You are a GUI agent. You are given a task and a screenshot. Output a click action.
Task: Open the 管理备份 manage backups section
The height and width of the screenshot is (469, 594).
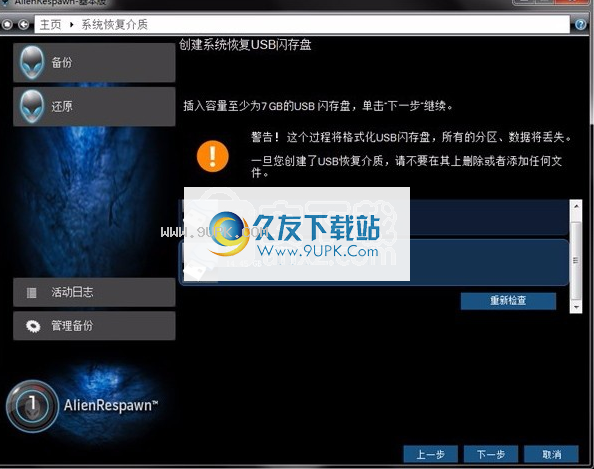[x=94, y=326]
